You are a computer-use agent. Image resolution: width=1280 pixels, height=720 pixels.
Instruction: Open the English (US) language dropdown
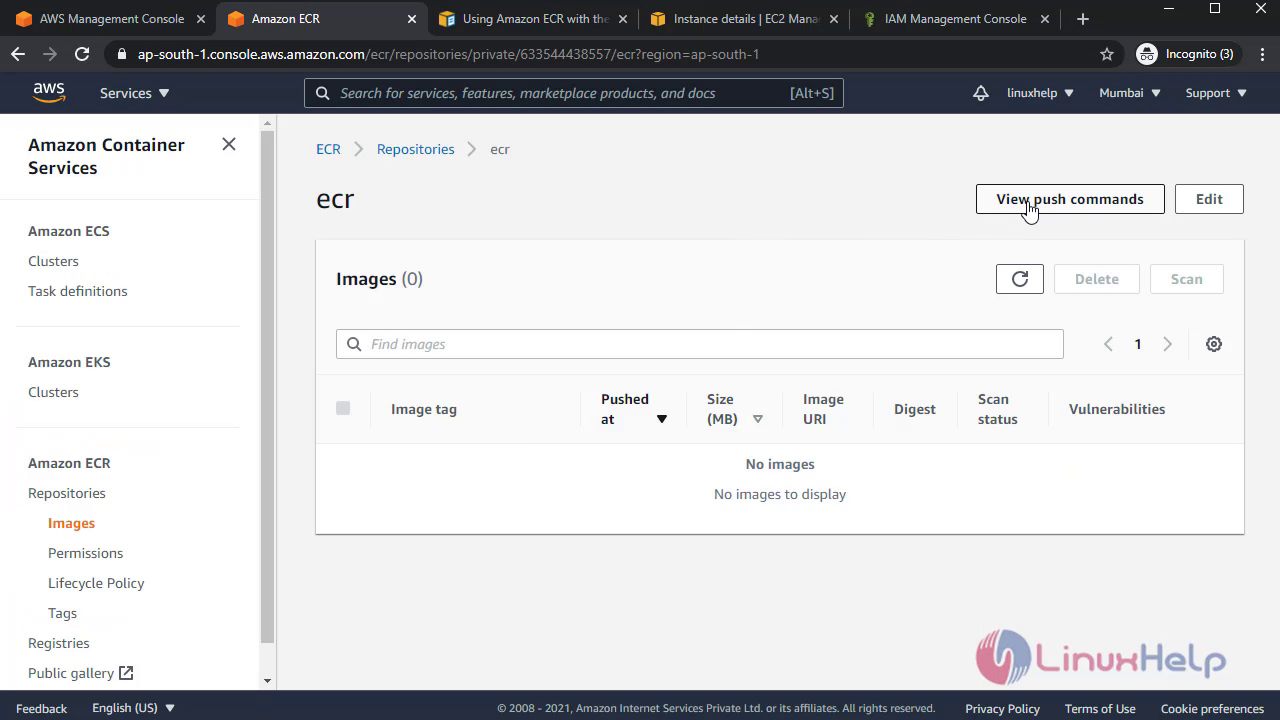(133, 708)
